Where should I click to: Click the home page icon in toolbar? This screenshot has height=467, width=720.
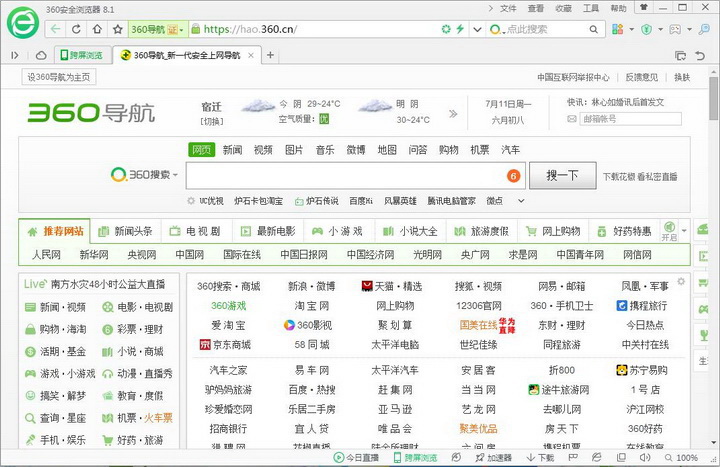pyautogui.click(x=98, y=29)
